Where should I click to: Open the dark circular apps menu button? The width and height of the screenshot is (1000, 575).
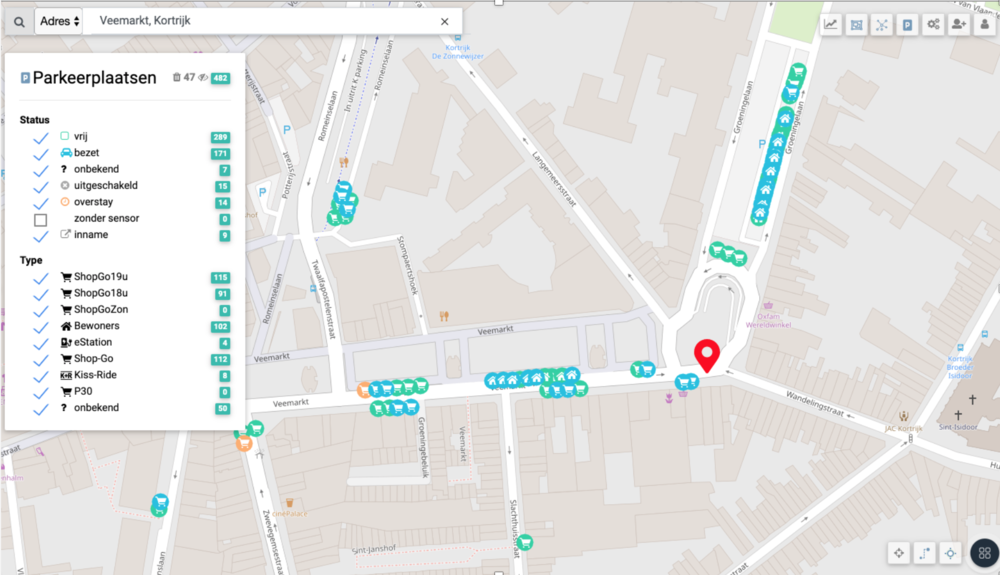[x=984, y=553]
